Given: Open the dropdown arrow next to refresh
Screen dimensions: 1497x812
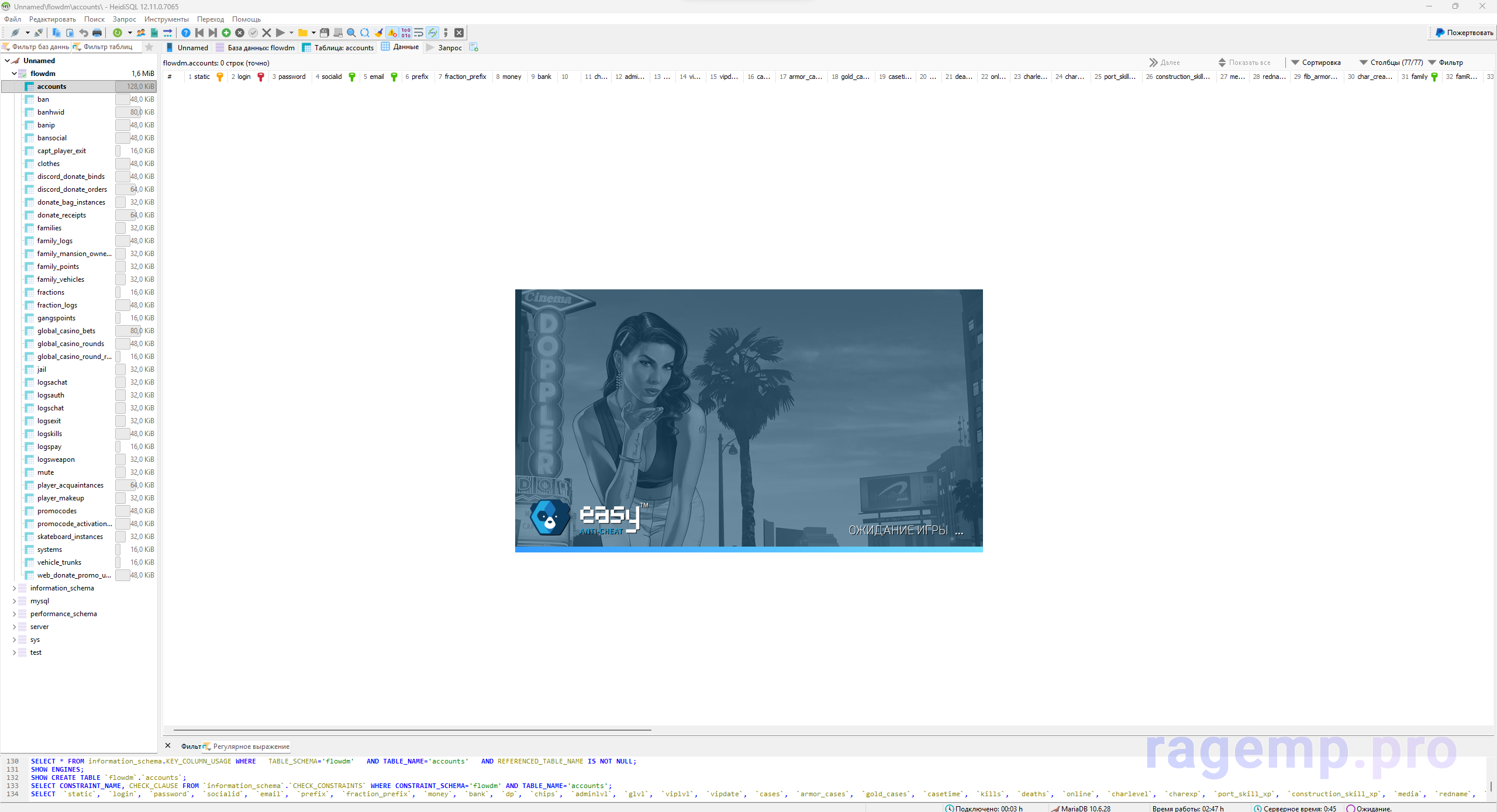Looking at the screenshot, I should pyautogui.click(x=130, y=33).
